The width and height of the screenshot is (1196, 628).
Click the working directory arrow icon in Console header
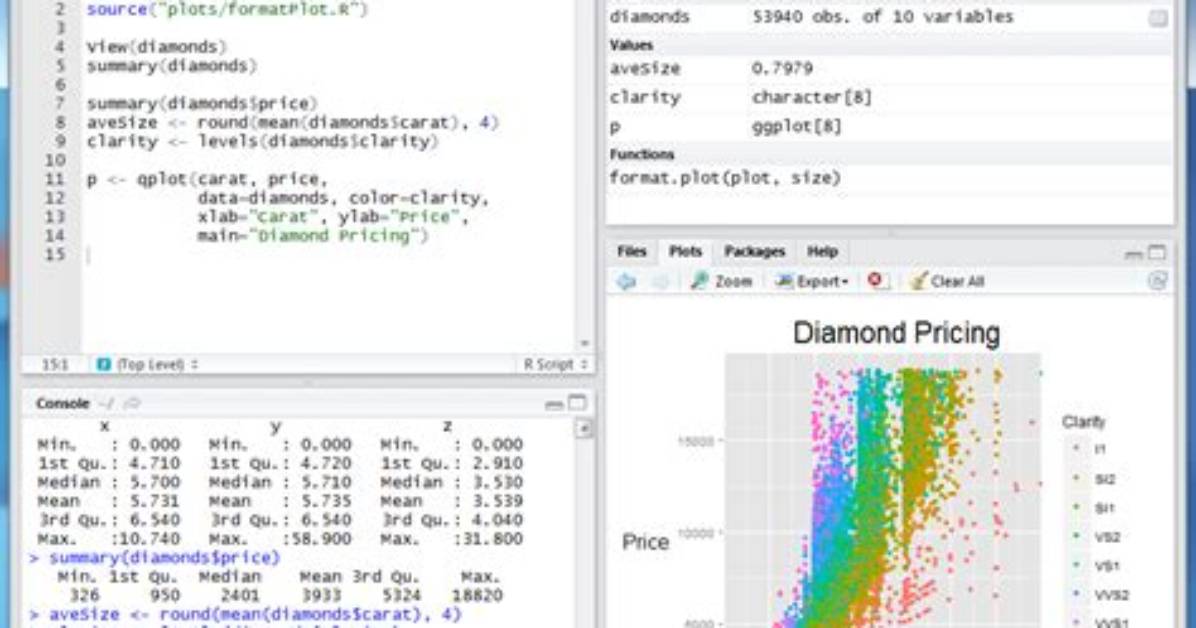132,404
